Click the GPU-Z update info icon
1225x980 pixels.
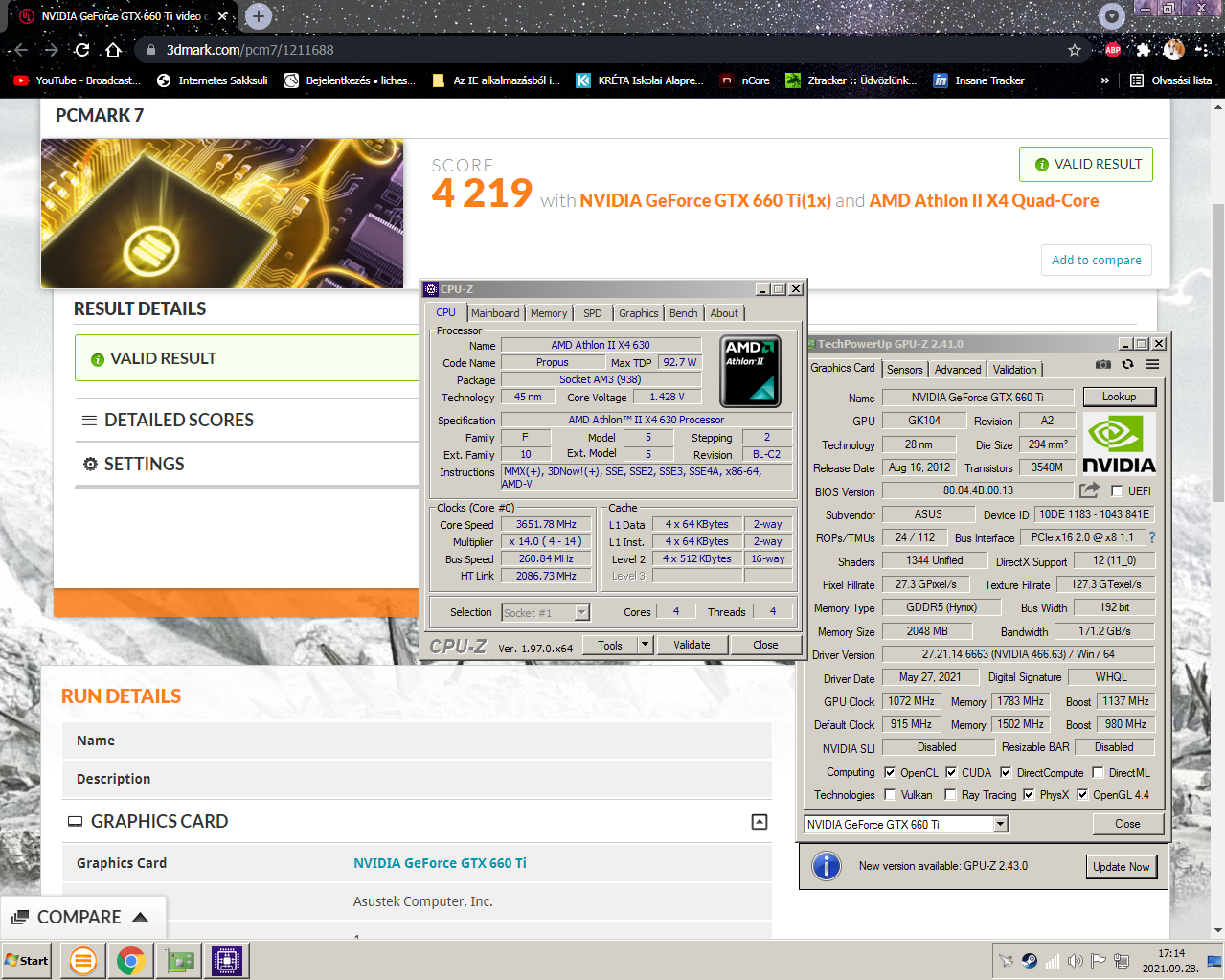(x=826, y=866)
